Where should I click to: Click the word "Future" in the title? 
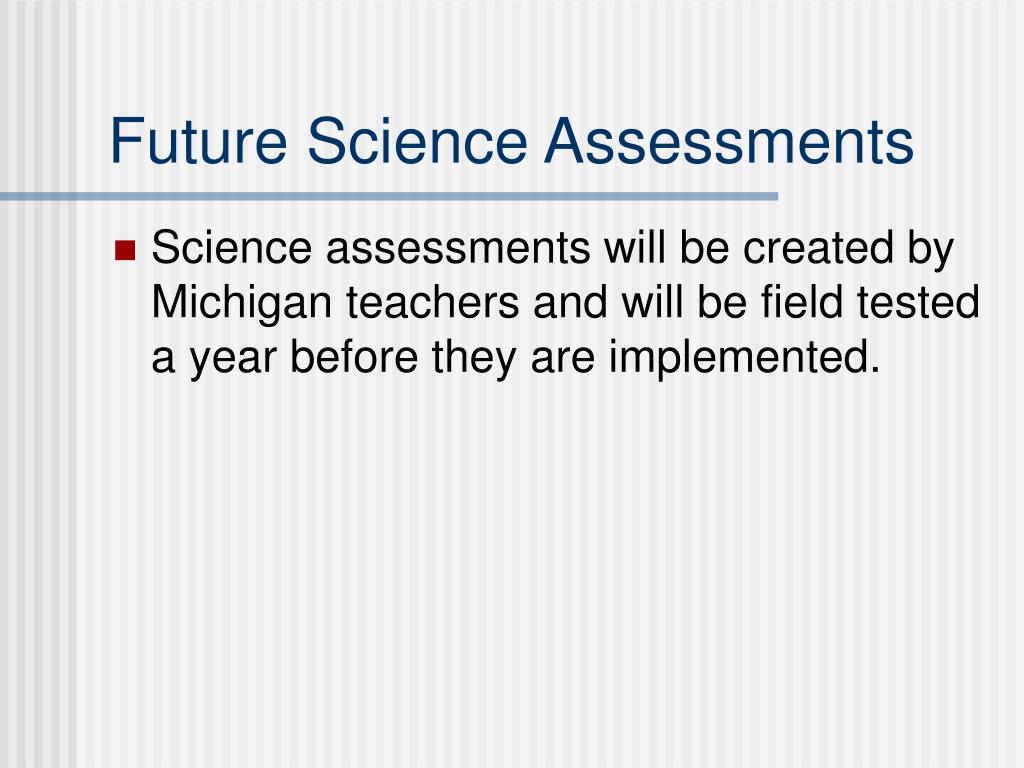[199, 140]
